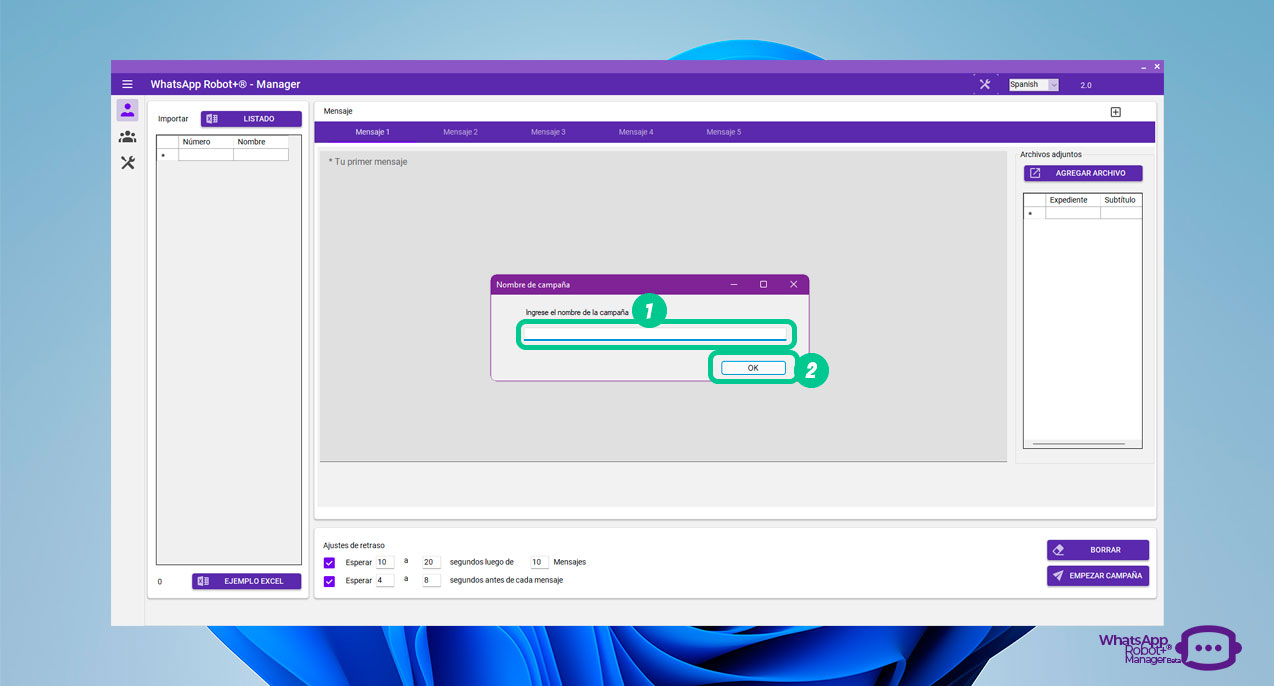Click the empty cell under Nombre

[261, 155]
